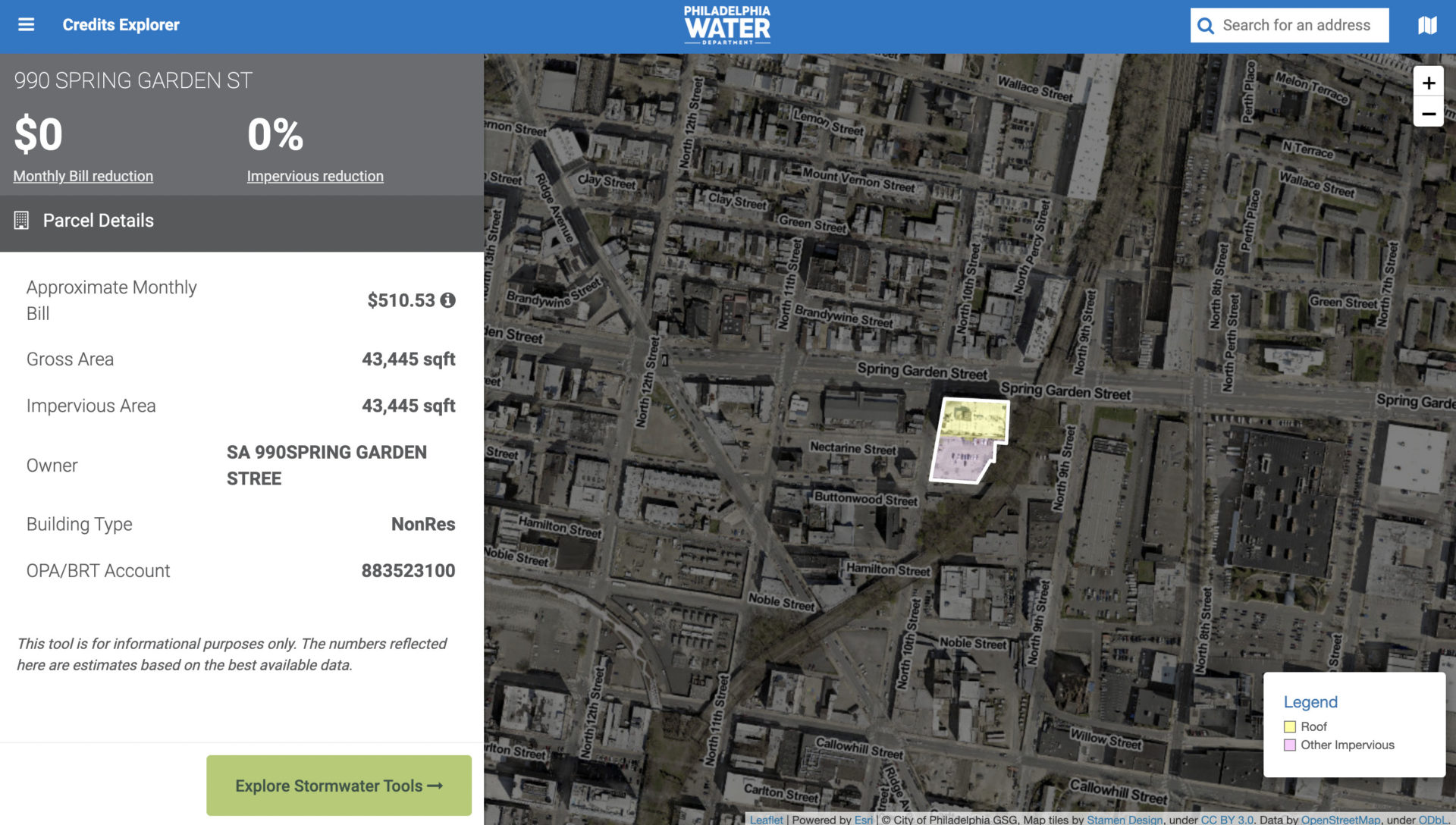Zoom in on the map
This screenshot has width=1456, height=825.
tap(1428, 83)
